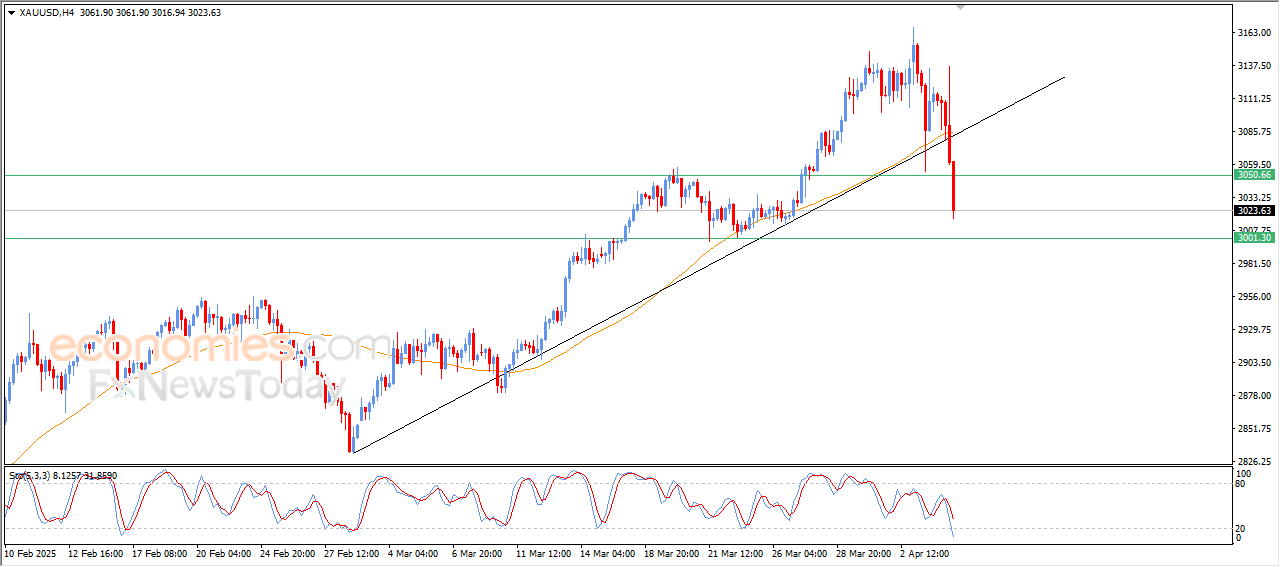Click the 12 Feb 16:00 time label

(96, 552)
